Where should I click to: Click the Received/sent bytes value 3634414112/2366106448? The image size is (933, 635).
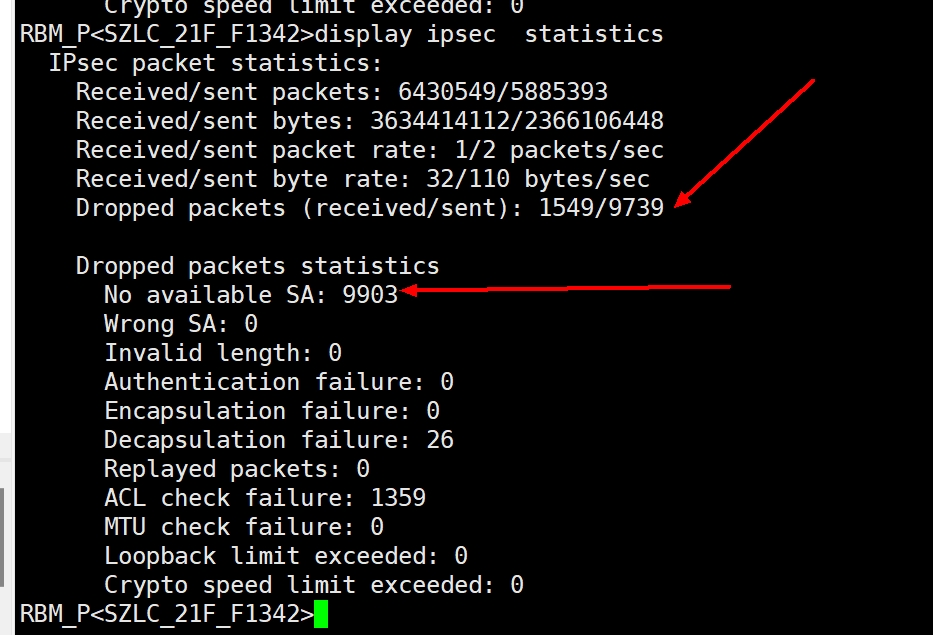pos(517,121)
